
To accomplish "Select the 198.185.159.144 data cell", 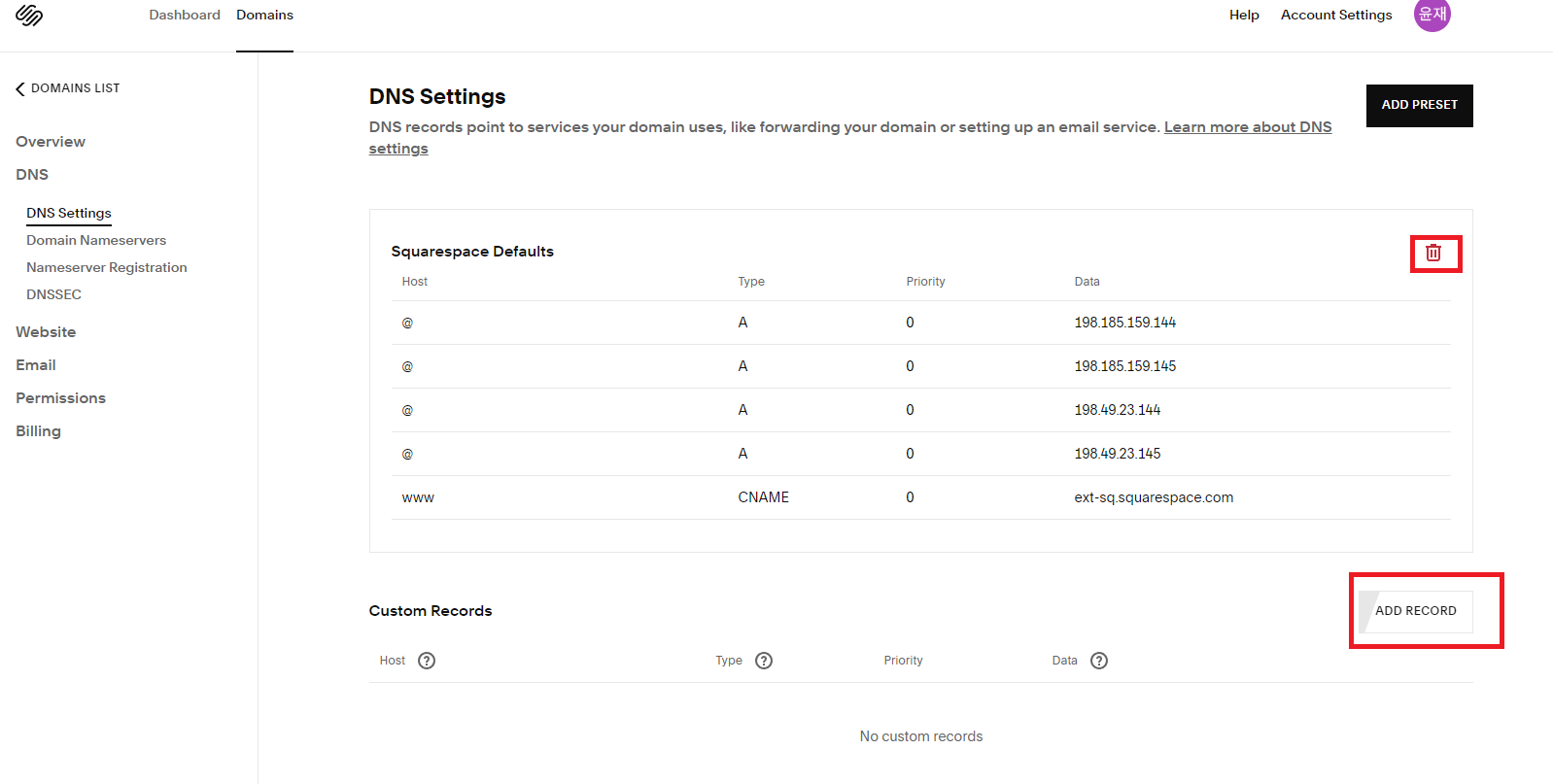I will (x=1124, y=323).
